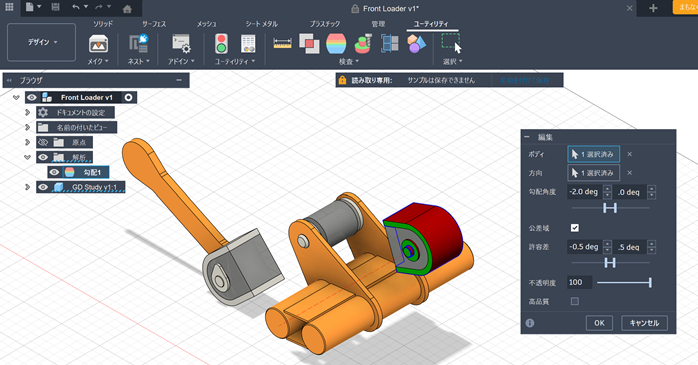The height and width of the screenshot is (365, 698).
Task: Click the lock icon in read-only bar
Action: [342, 80]
